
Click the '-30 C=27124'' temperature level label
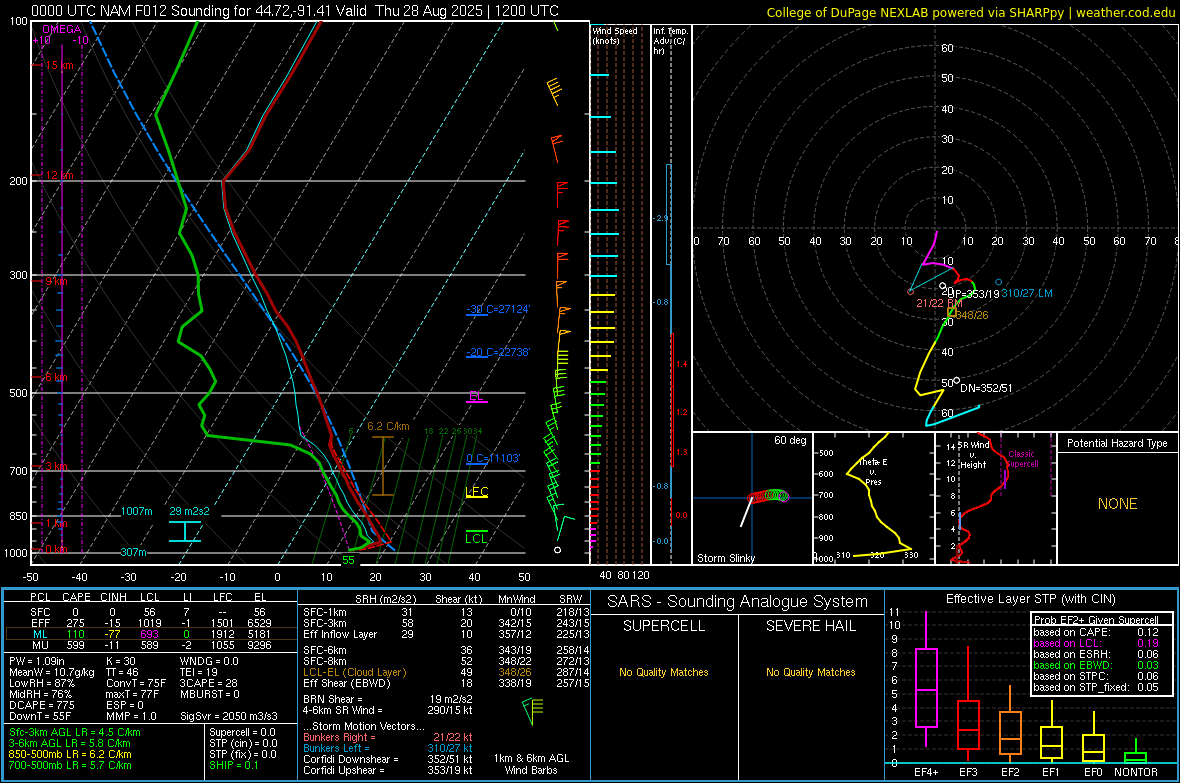498,309
